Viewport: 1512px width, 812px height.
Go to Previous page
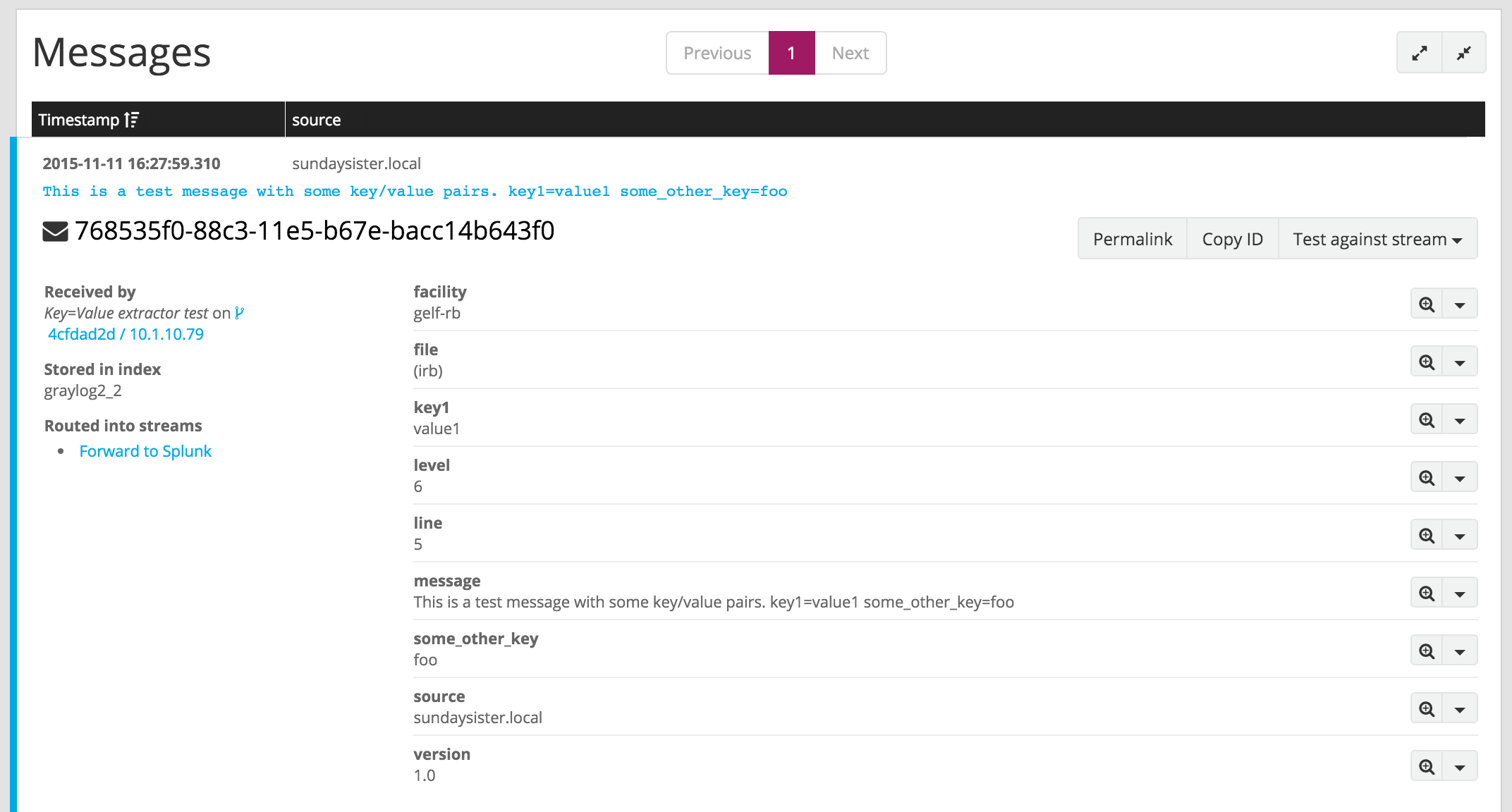pos(717,54)
